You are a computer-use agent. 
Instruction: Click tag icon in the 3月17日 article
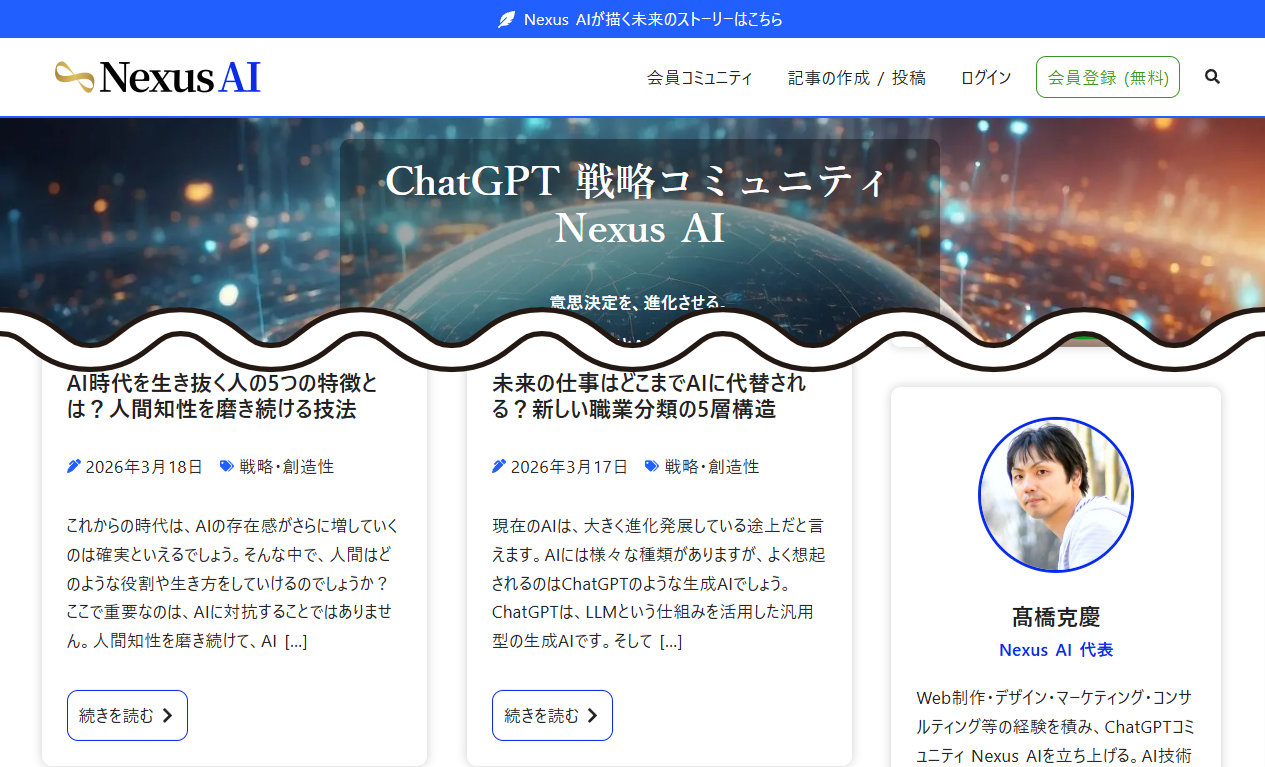coord(652,466)
